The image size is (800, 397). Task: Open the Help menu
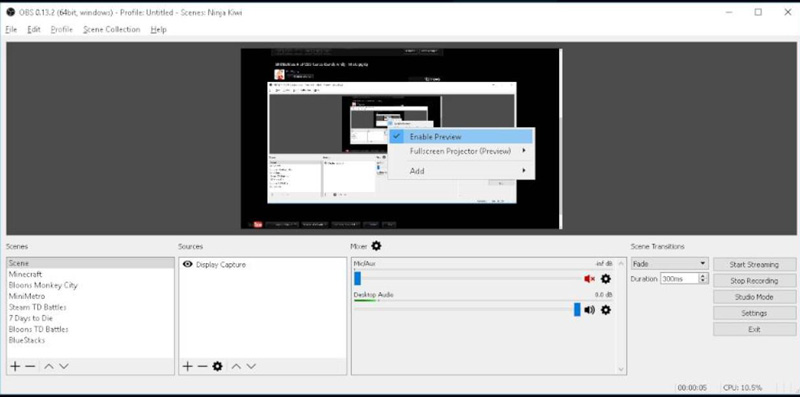coord(159,30)
